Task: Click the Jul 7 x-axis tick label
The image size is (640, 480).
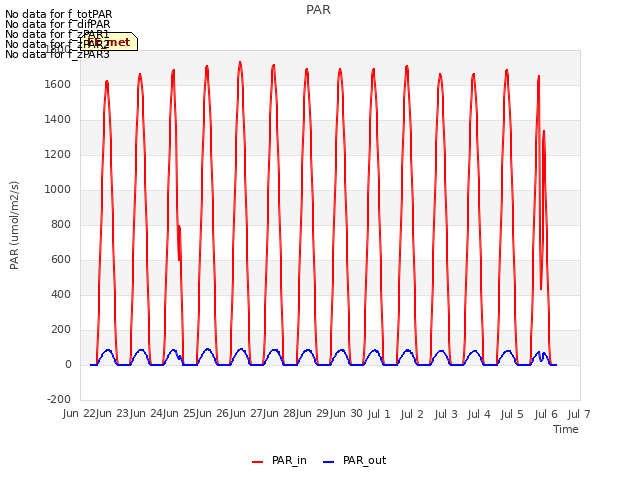Action: tap(579, 414)
